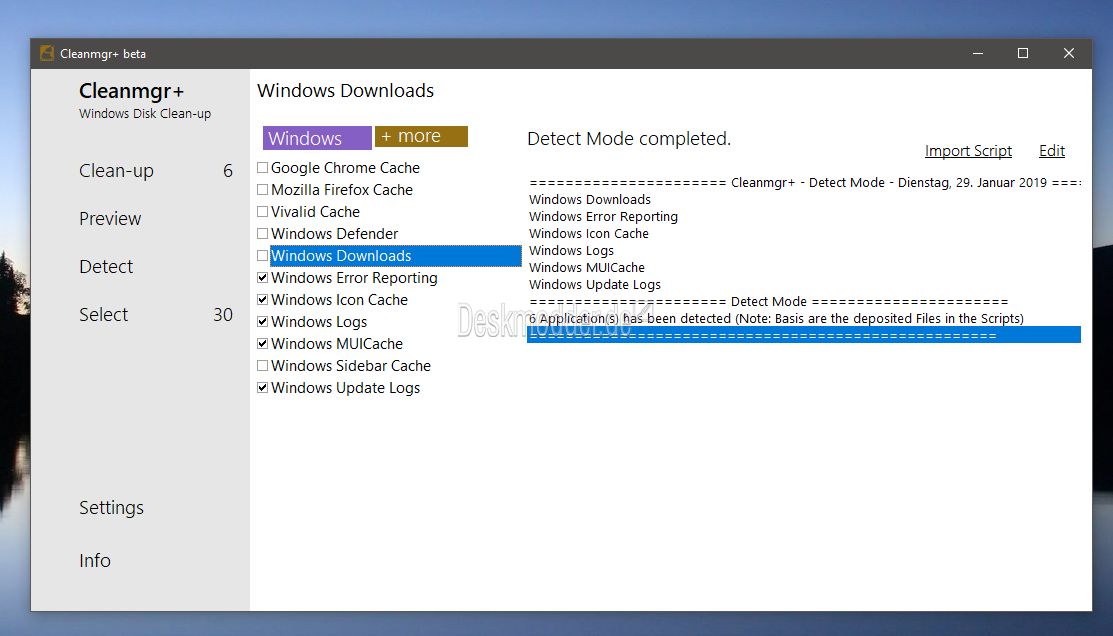The height and width of the screenshot is (636, 1113).
Task: Disable the Windows Icon Cache checkbox
Action: [x=263, y=300]
